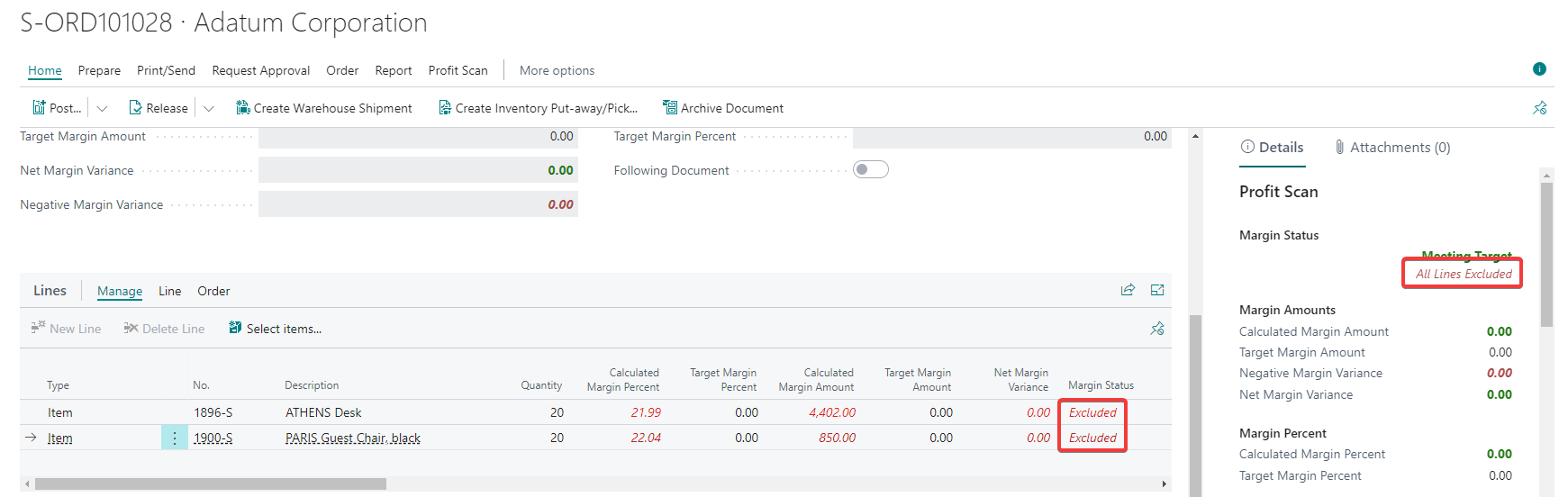Click Select items button
Image resolution: width=1568 pixels, height=497 pixels.
pyautogui.click(x=275, y=329)
